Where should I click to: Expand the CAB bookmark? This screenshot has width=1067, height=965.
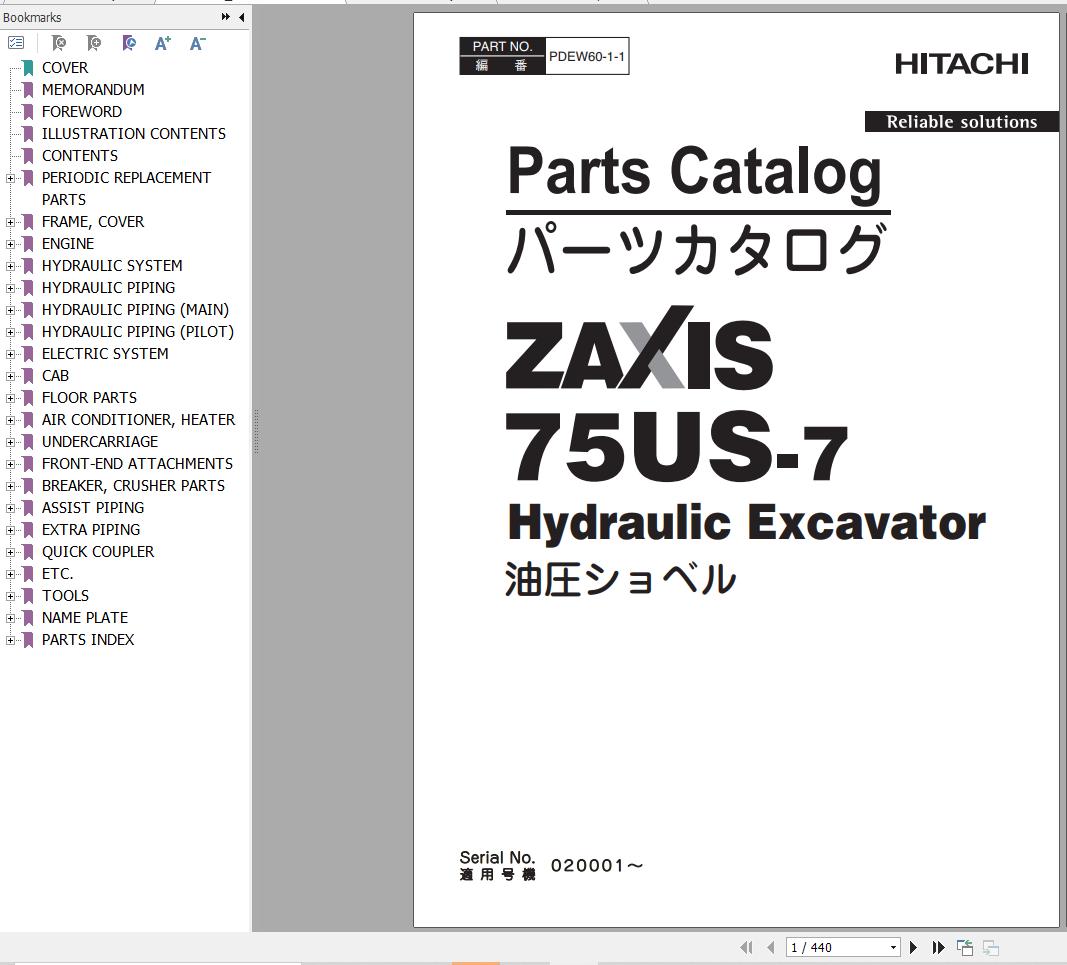pyautogui.click(x=10, y=376)
